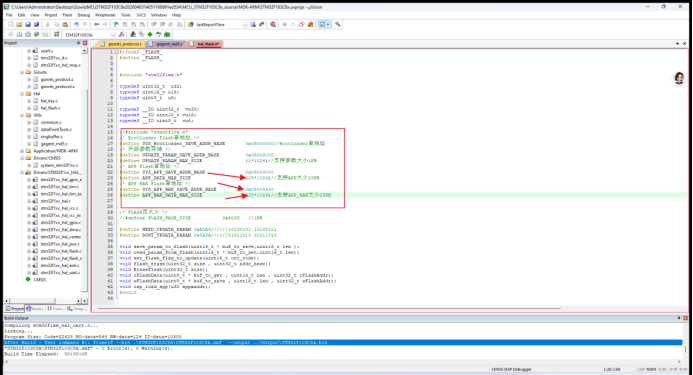Image resolution: width=693 pixels, height=375 pixels.
Task: Select the CMSIS component in project tree
Action: point(39,279)
